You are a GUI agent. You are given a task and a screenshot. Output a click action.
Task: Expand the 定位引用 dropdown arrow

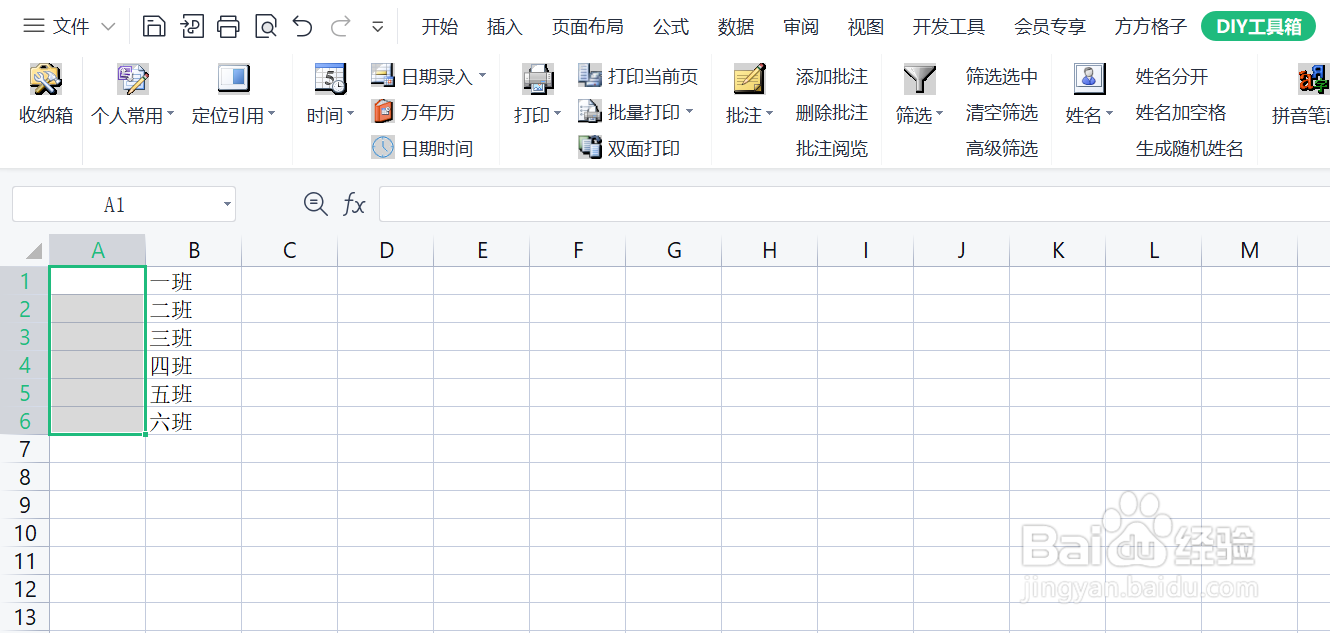[x=271, y=115]
